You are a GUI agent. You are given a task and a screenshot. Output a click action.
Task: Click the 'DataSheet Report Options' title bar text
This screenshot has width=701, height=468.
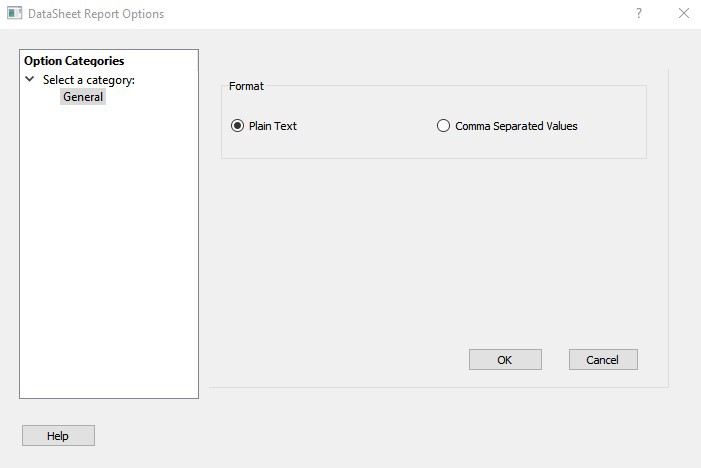[x=96, y=14]
